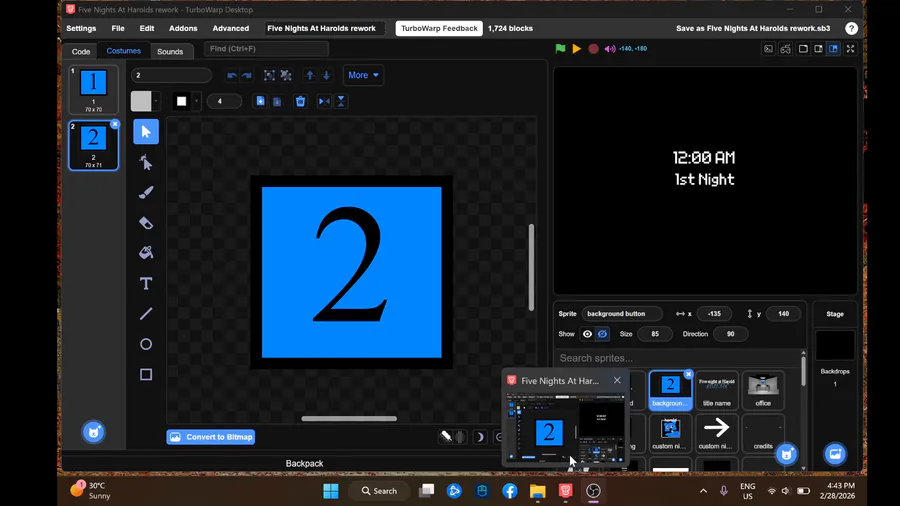The width and height of the screenshot is (900, 506).
Task: Open the fill color dropdown
Action: click(156, 102)
